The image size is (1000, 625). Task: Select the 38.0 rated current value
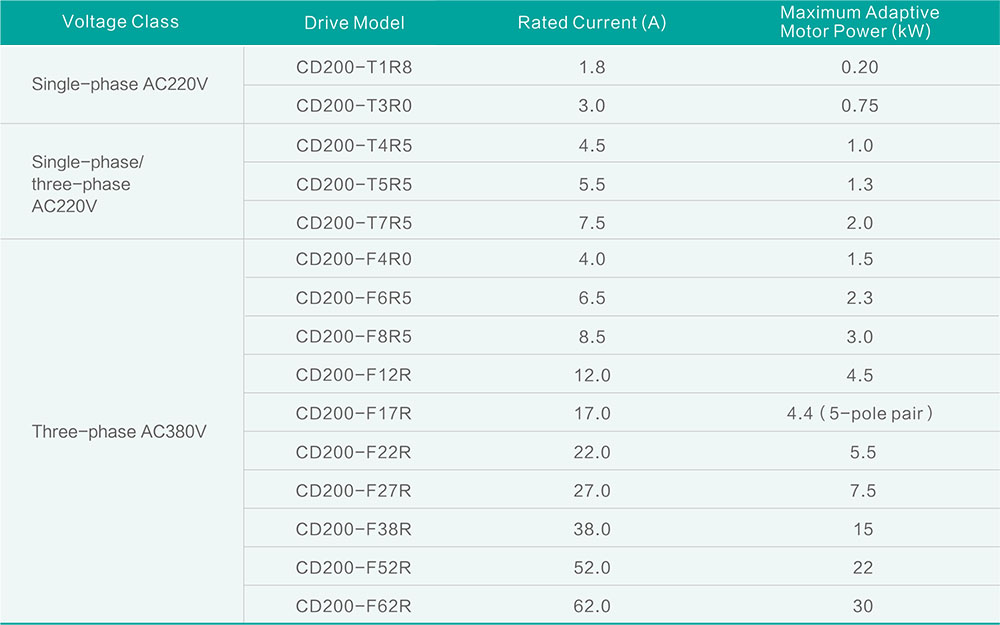(592, 529)
